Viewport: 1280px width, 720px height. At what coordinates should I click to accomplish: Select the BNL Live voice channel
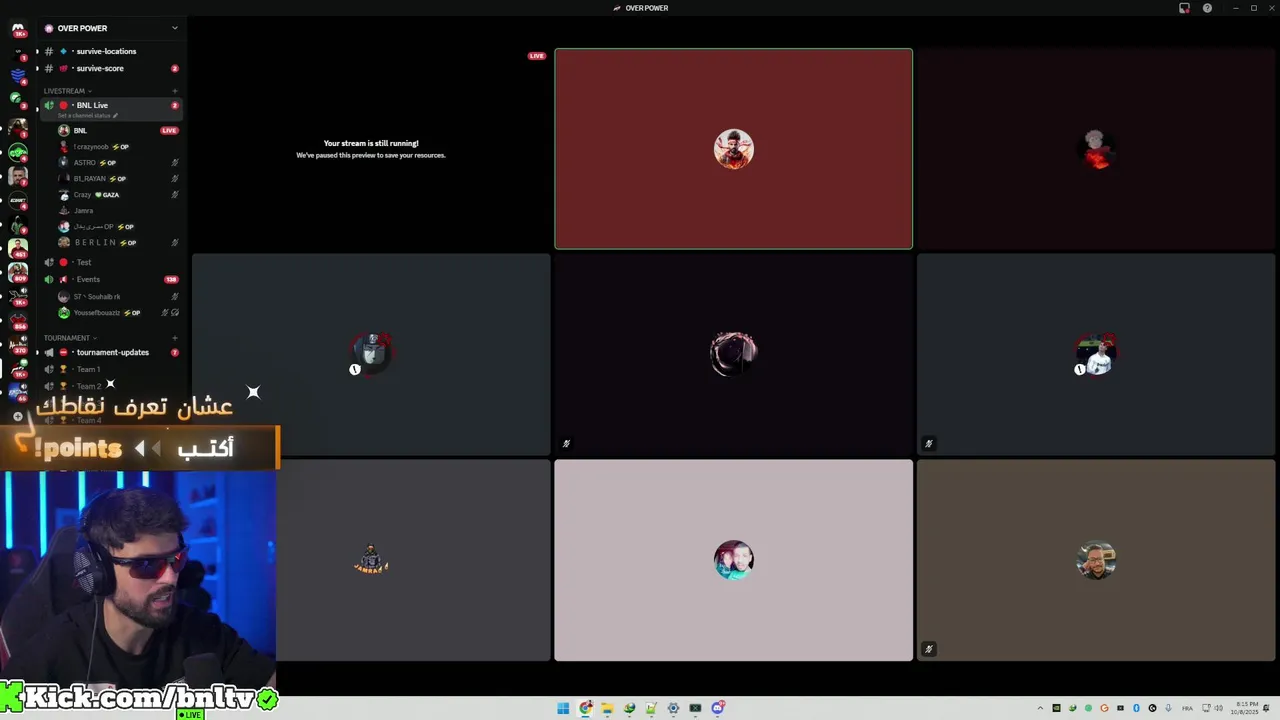coord(110,105)
